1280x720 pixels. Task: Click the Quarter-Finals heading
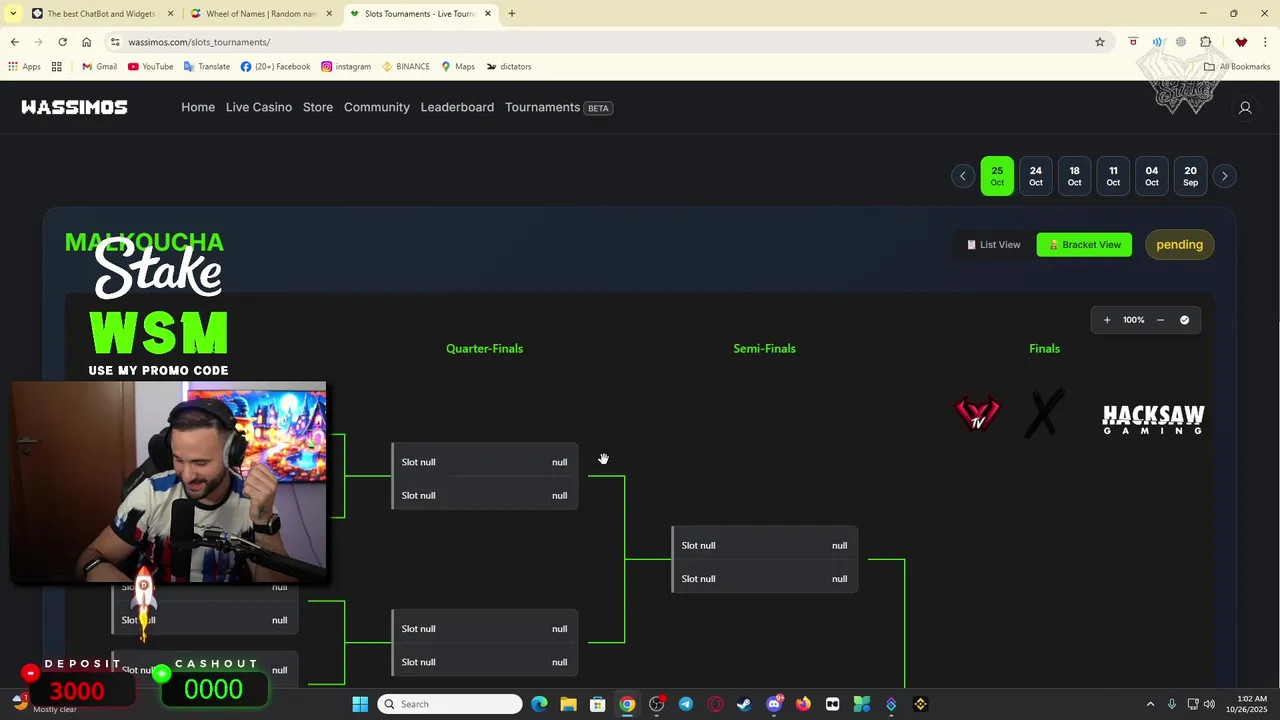coord(484,349)
